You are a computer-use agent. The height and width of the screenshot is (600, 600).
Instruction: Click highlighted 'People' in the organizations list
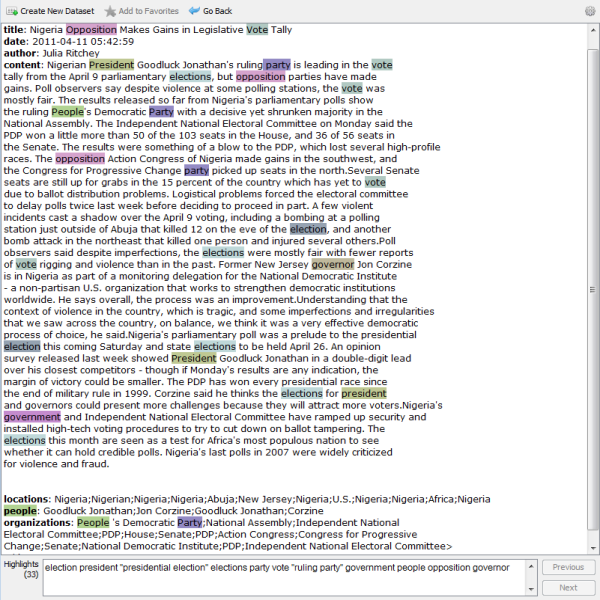click(93, 523)
